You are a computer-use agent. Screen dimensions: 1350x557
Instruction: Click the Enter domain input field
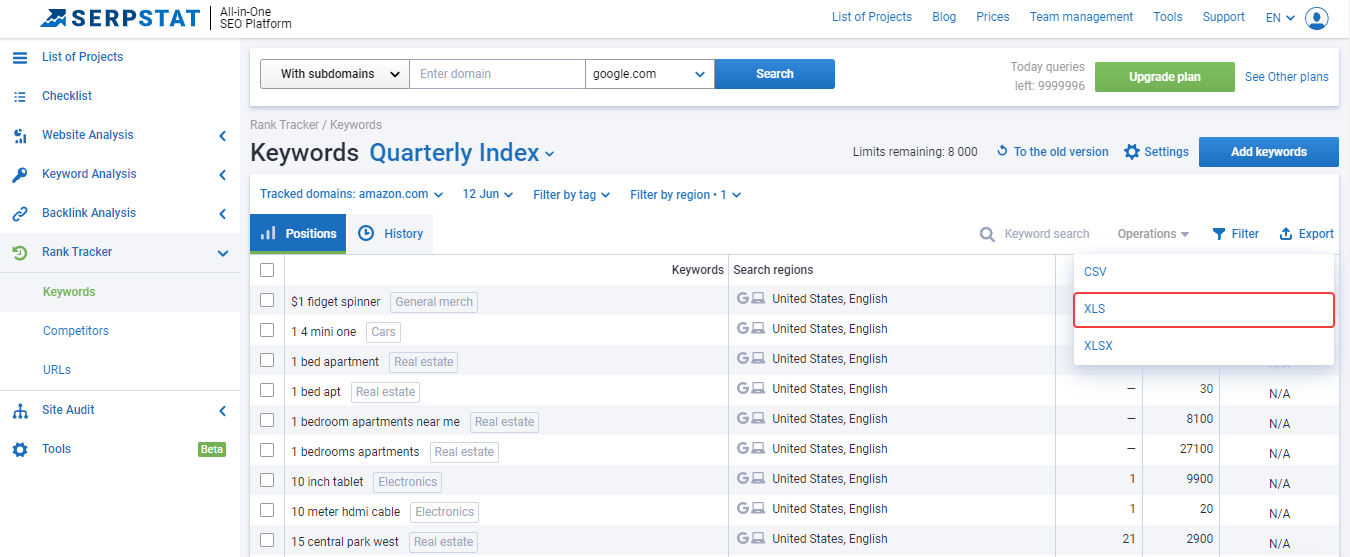[497, 74]
